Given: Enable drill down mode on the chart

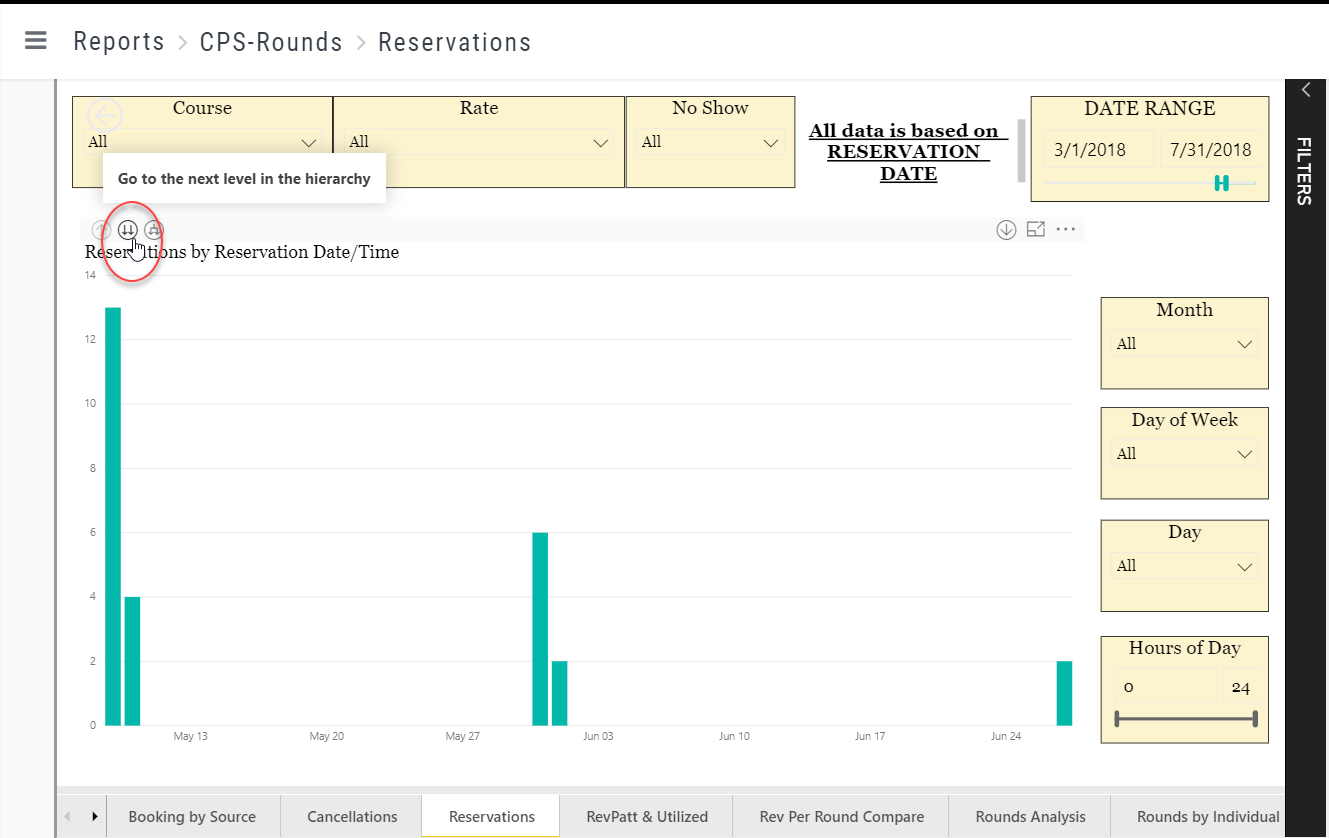Looking at the screenshot, I should tap(1006, 229).
